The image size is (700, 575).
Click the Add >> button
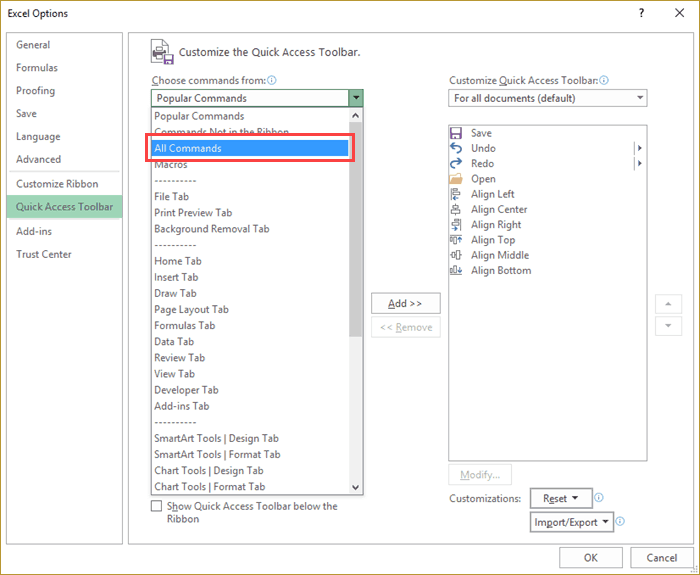coord(405,304)
